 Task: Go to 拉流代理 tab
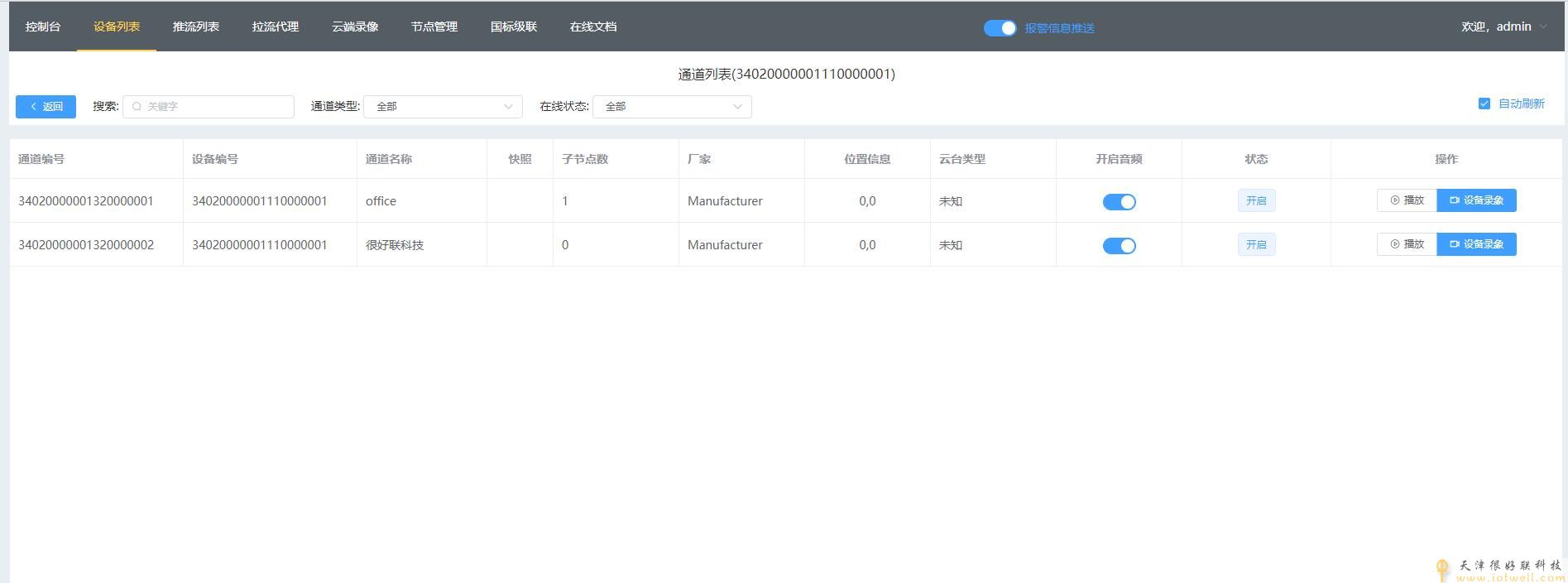pos(276,26)
